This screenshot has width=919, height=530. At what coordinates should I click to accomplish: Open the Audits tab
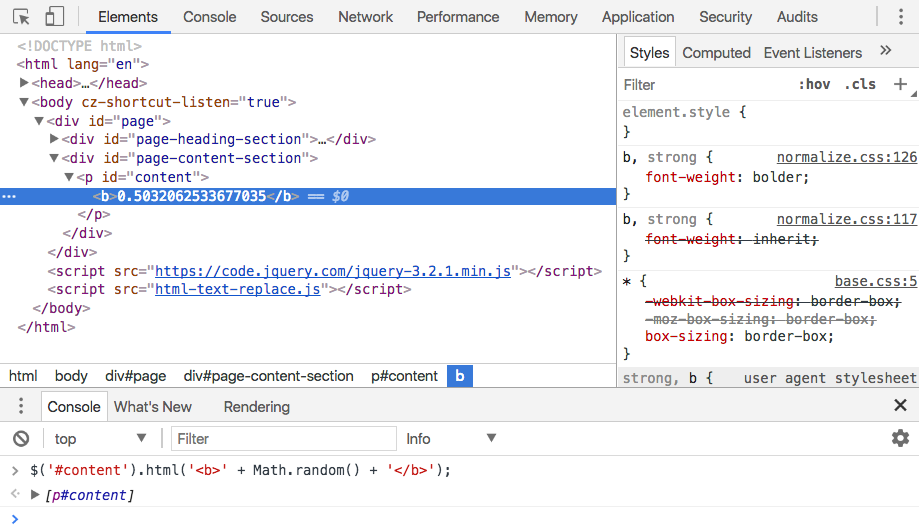pos(797,17)
